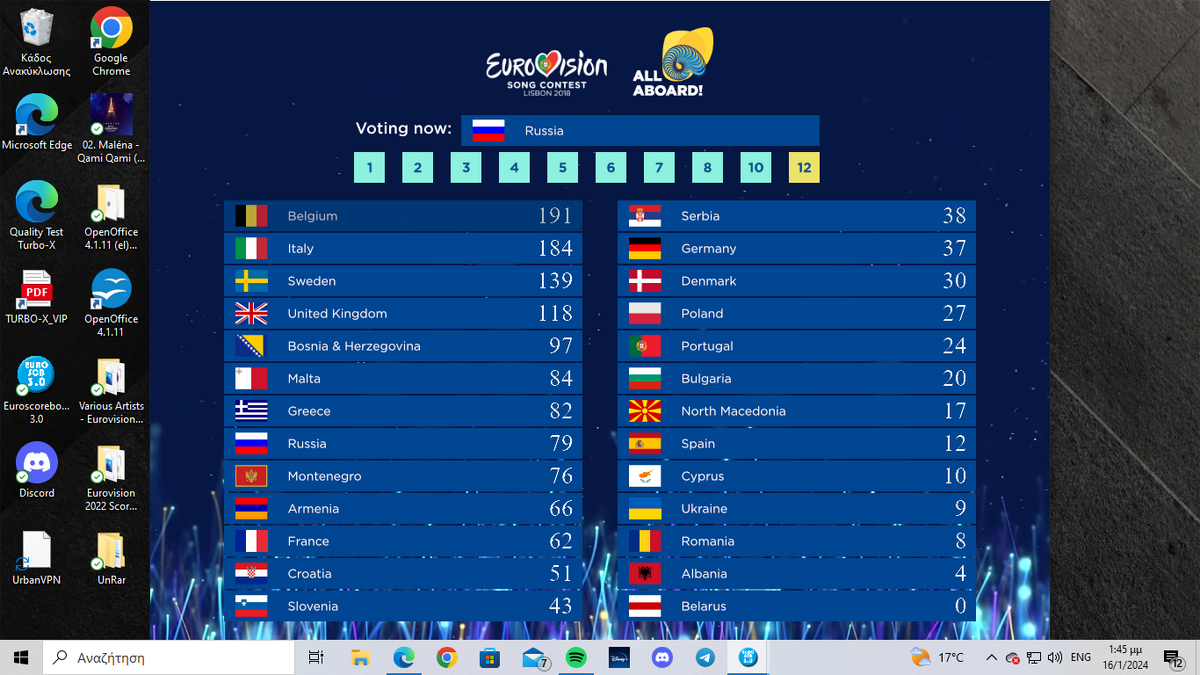Open Microsoft Edge desktop shortcut

pos(37,123)
